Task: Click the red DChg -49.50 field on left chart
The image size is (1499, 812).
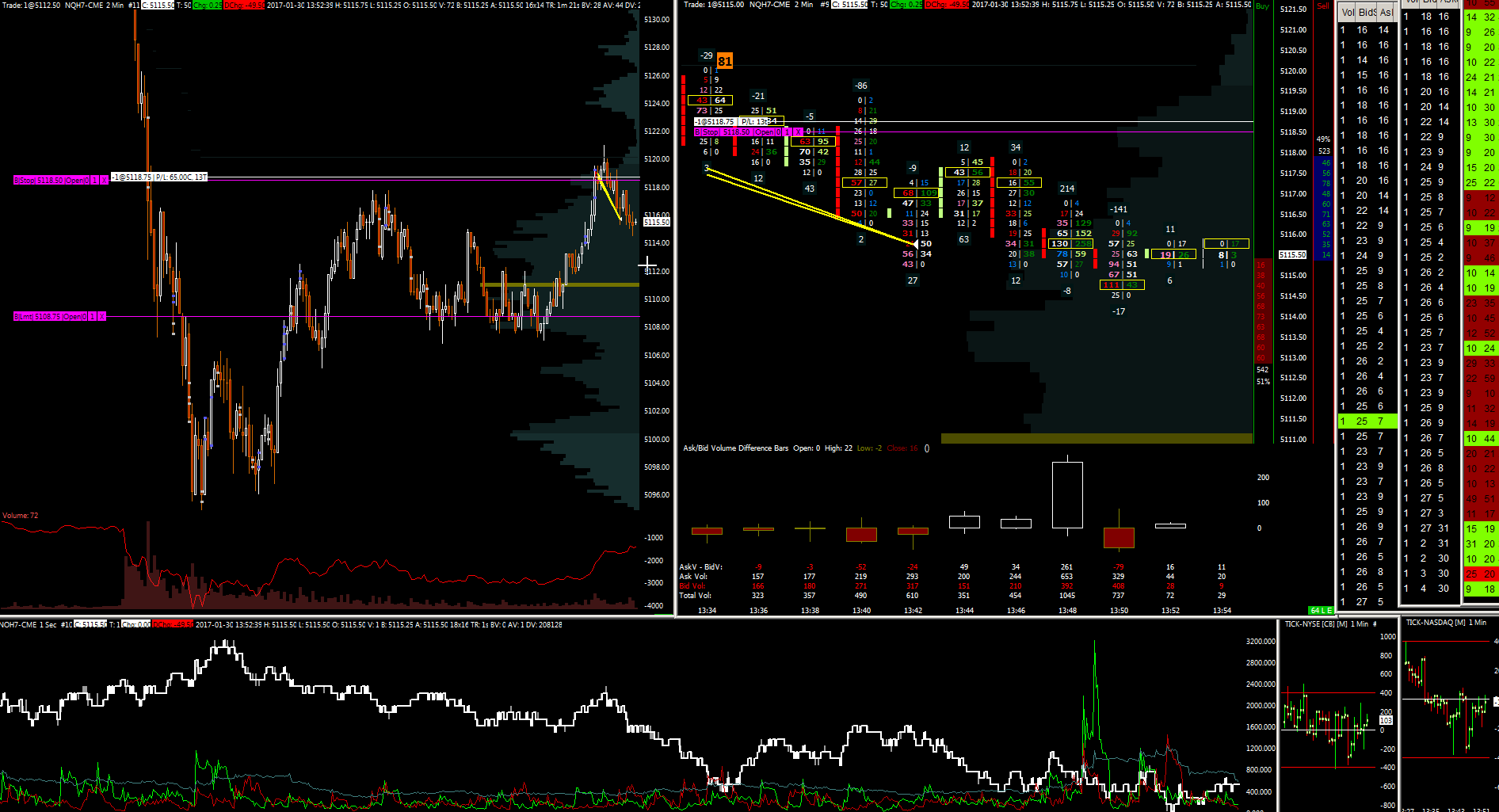Action: (244, 6)
